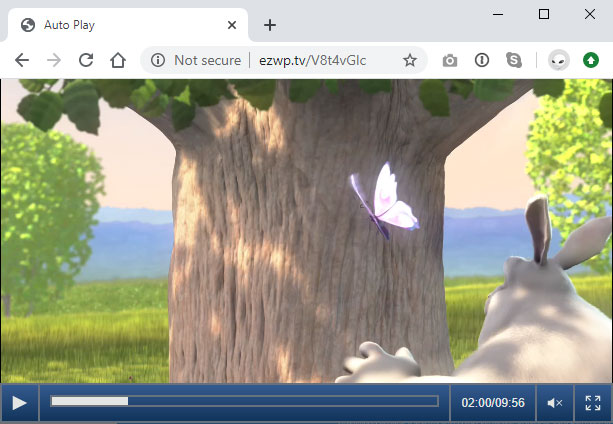This screenshot has width=613, height=424.
Task: Select the Auto Play tab
Action: point(128,25)
